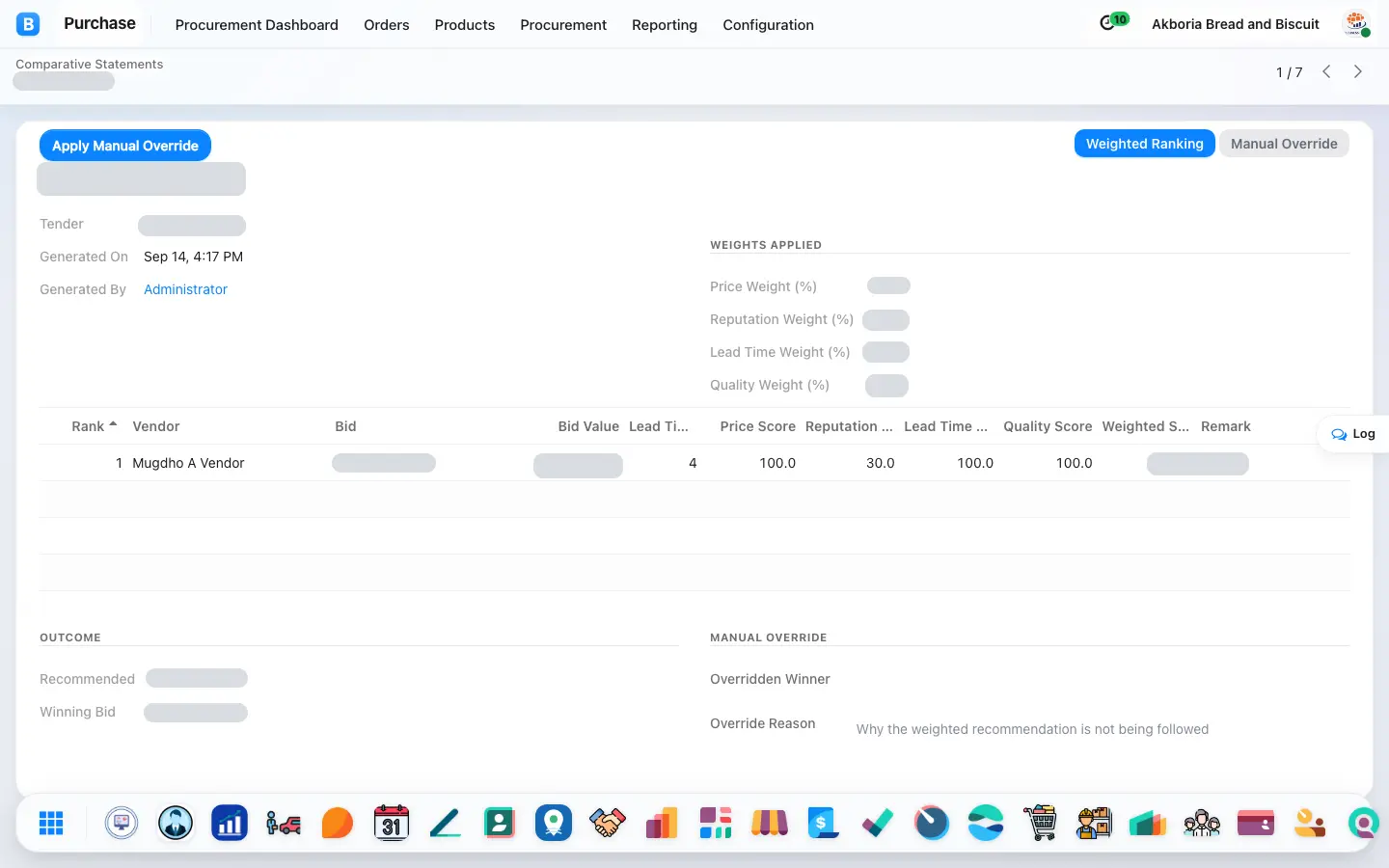Open the Configuration menu

(x=769, y=25)
